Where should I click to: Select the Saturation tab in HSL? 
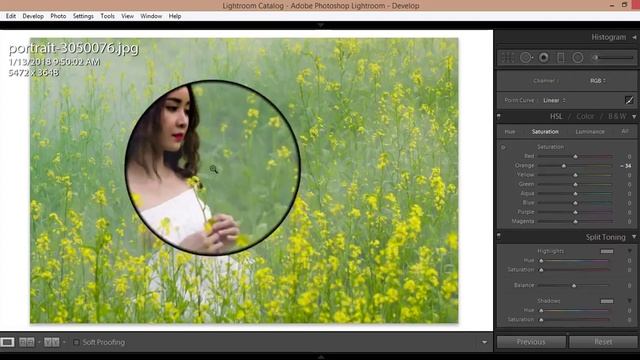click(x=545, y=132)
